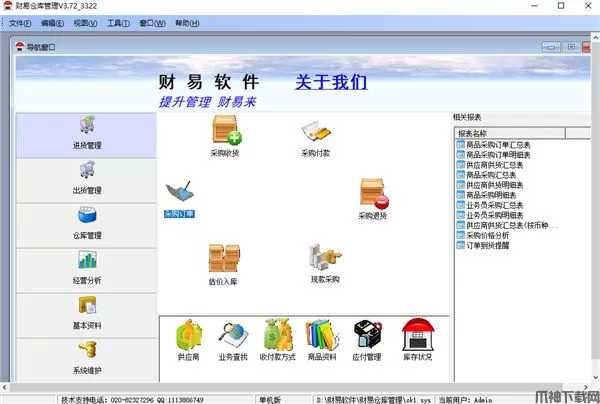
Task: Minimize the 导航窗口 inner window
Action: 551,47
